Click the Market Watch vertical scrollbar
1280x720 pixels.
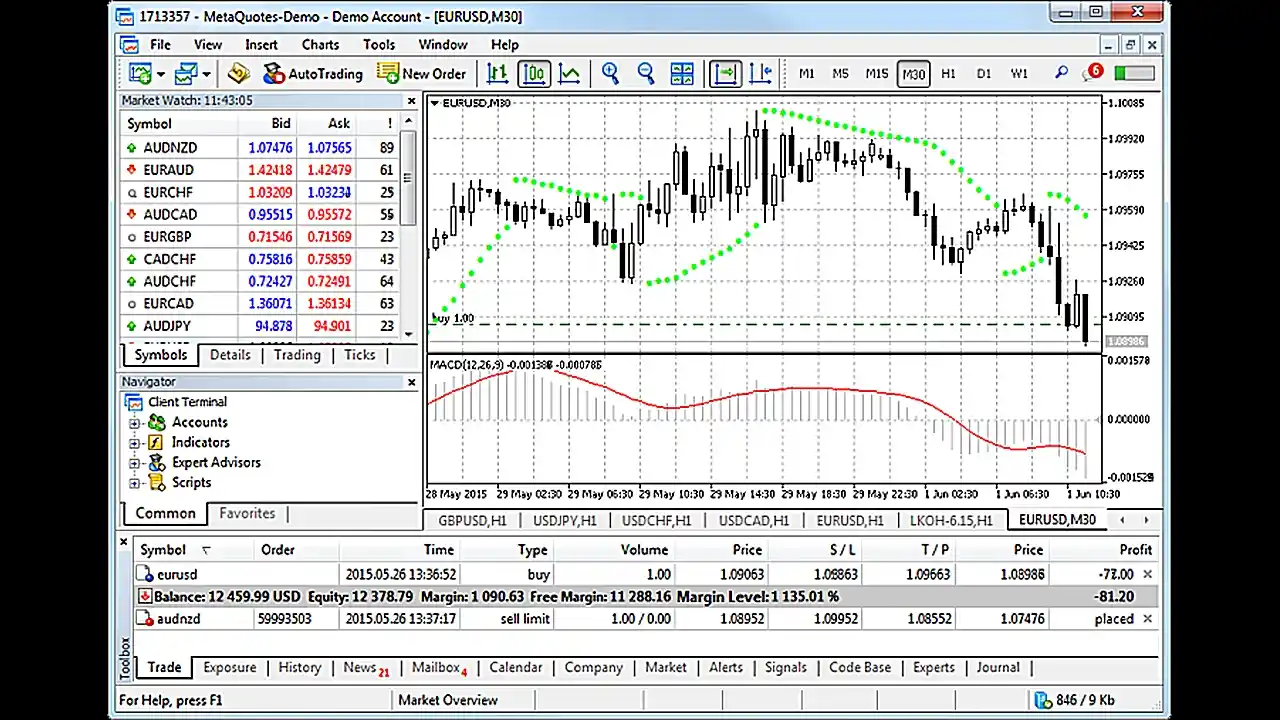tap(408, 226)
